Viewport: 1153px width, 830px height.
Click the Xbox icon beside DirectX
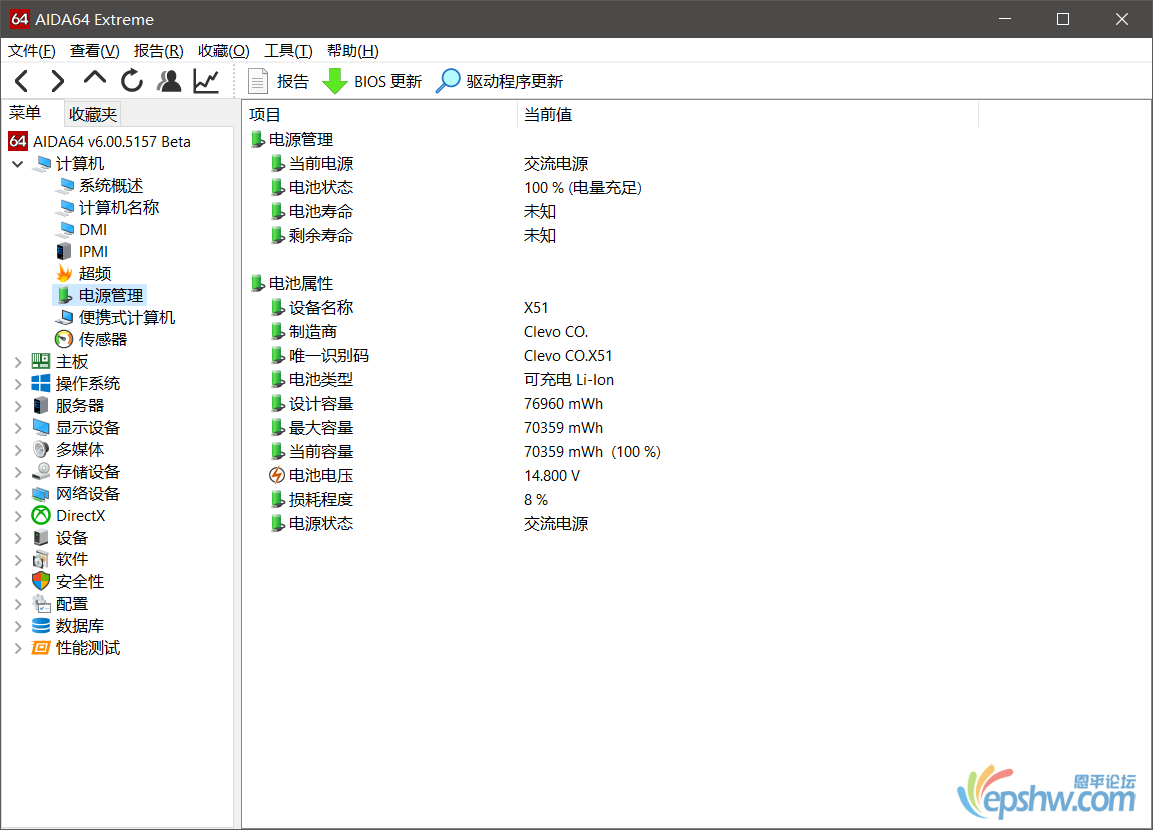[41, 515]
